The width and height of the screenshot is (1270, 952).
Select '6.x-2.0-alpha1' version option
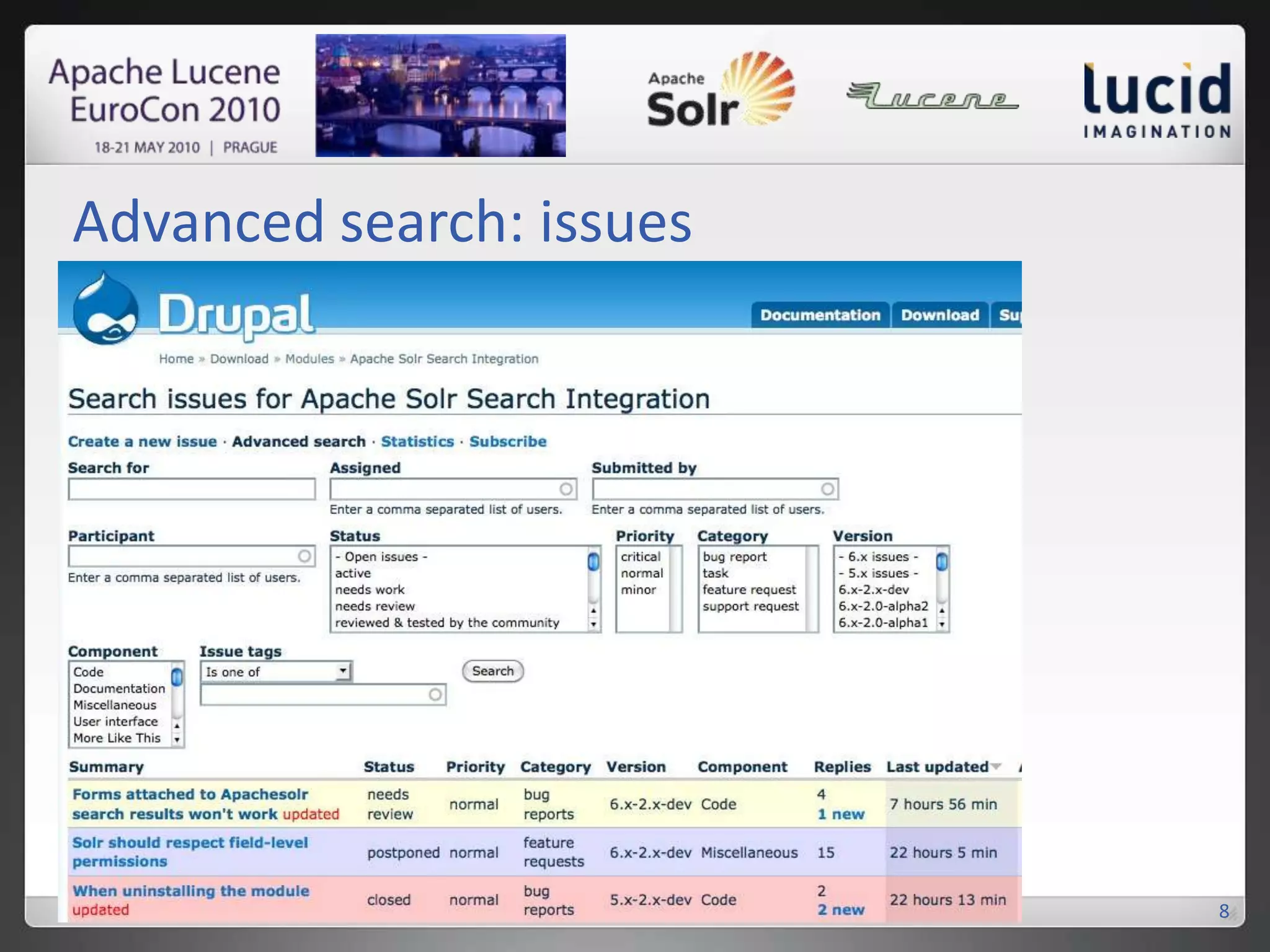(884, 622)
